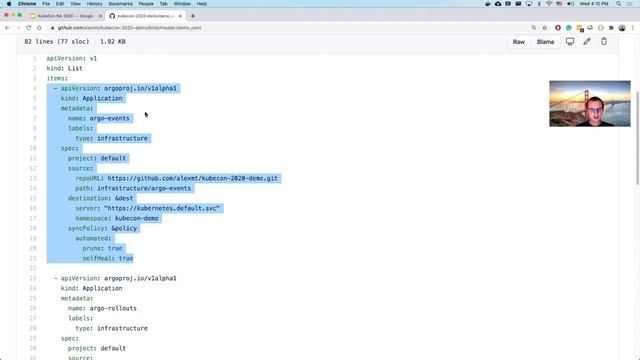640x360 pixels.
Task: Click 'selfHeal: true' text
Action: click(108, 258)
